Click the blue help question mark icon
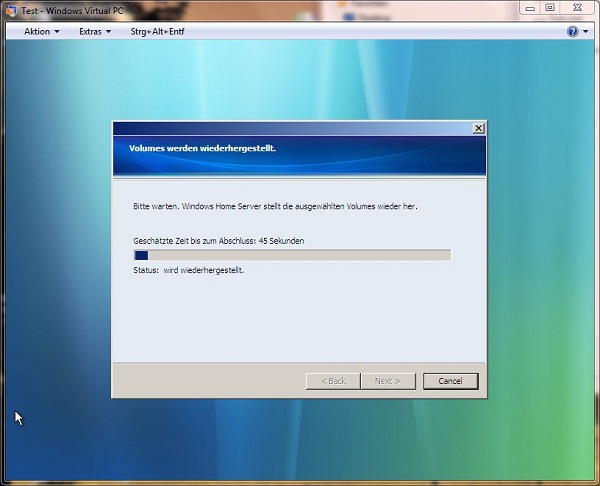Image resolution: width=600 pixels, height=486 pixels. 572,32
